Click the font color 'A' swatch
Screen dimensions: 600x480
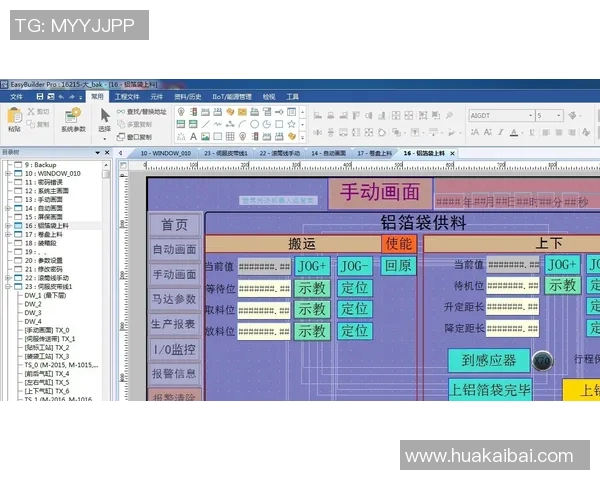pos(514,132)
